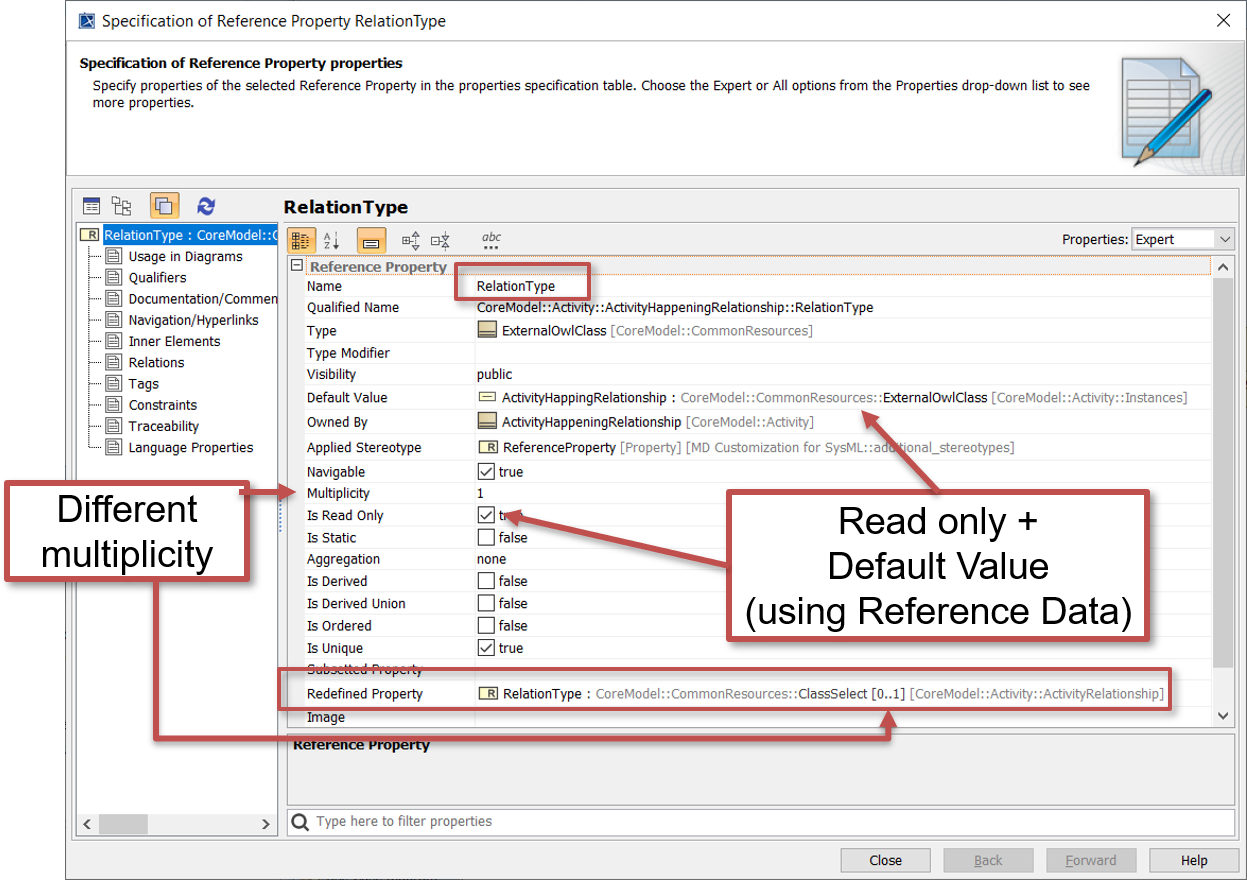Click the Help button
Screen dimensions: 1247x880
[1193, 860]
